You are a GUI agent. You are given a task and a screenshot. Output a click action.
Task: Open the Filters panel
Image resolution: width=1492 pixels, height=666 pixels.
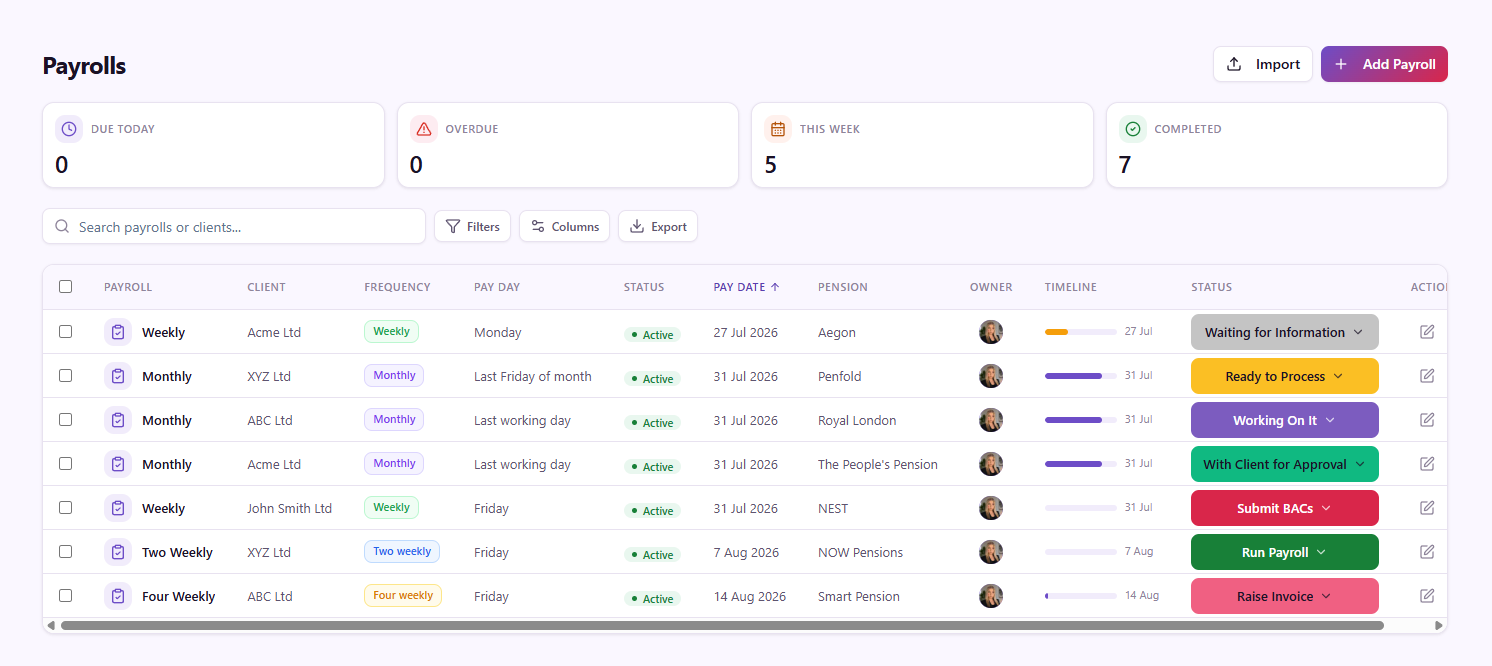tap(472, 227)
